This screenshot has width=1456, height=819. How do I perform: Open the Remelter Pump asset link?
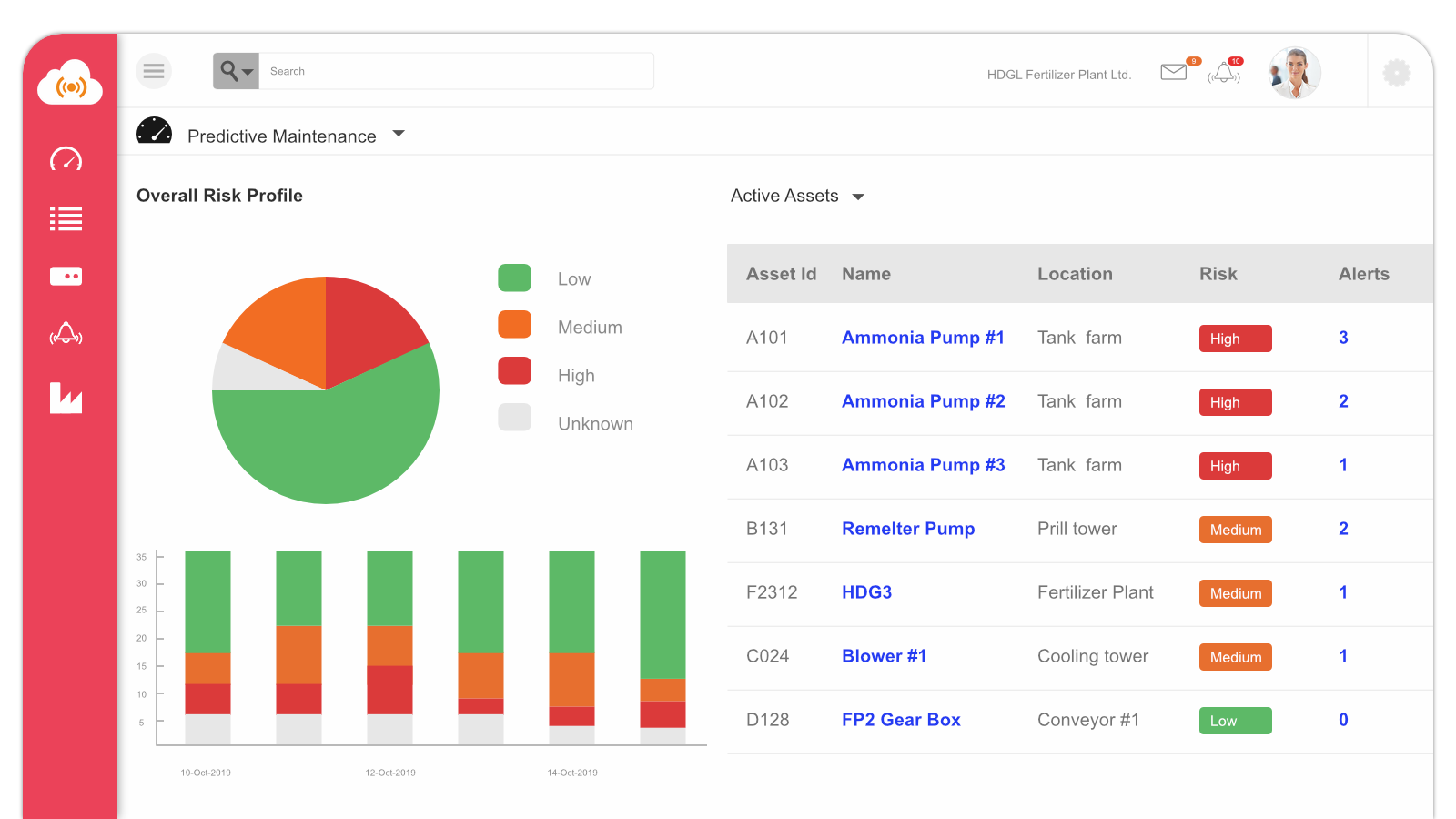pyautogui.click(x=908, y=529)
